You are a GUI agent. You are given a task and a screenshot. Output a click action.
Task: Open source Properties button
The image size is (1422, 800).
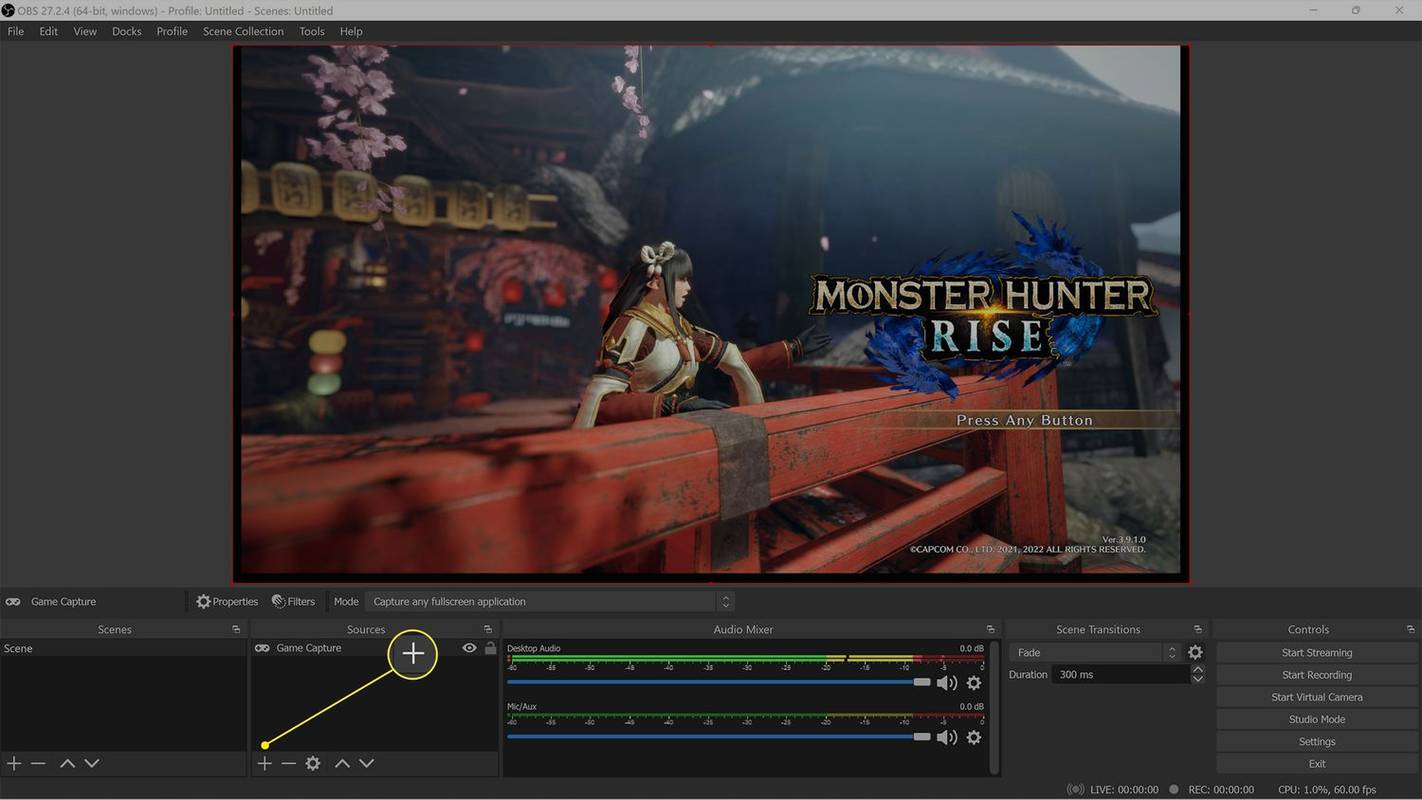pos(227,601)
